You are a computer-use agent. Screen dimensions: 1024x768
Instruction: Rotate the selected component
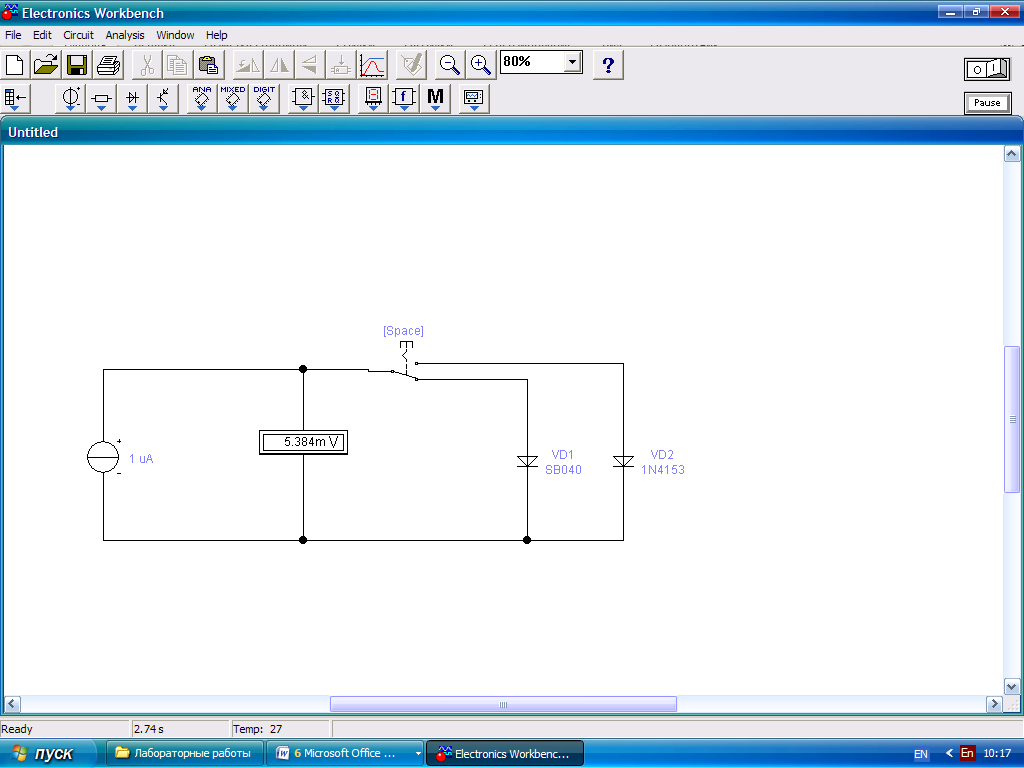[x=248, y=65]
